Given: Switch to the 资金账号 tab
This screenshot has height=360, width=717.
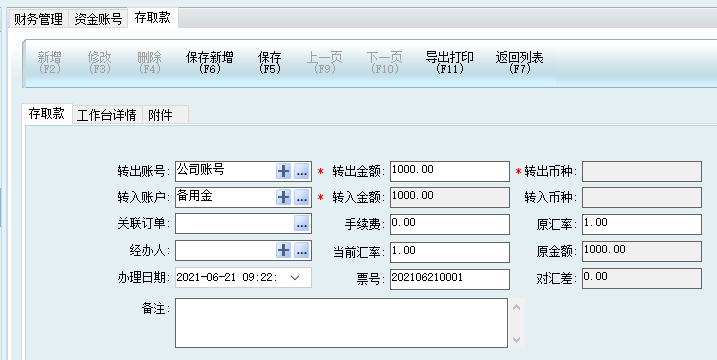Looking at the screenshot, I should click(x=98, y=19).
